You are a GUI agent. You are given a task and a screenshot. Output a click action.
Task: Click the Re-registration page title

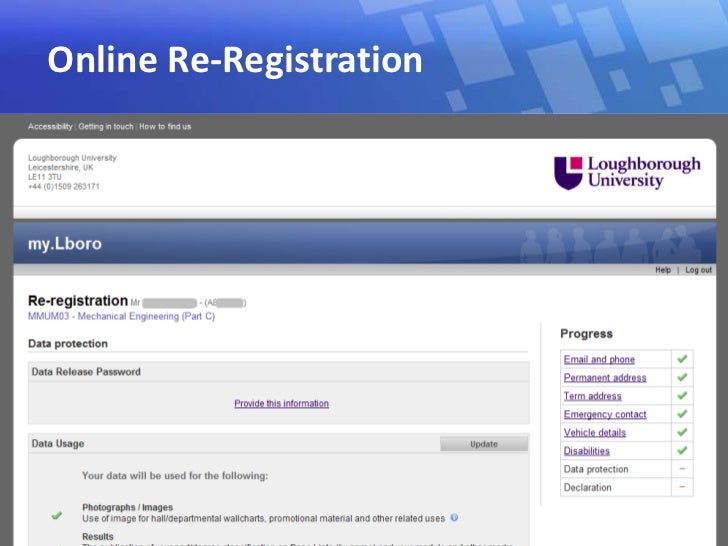[78, 301]
